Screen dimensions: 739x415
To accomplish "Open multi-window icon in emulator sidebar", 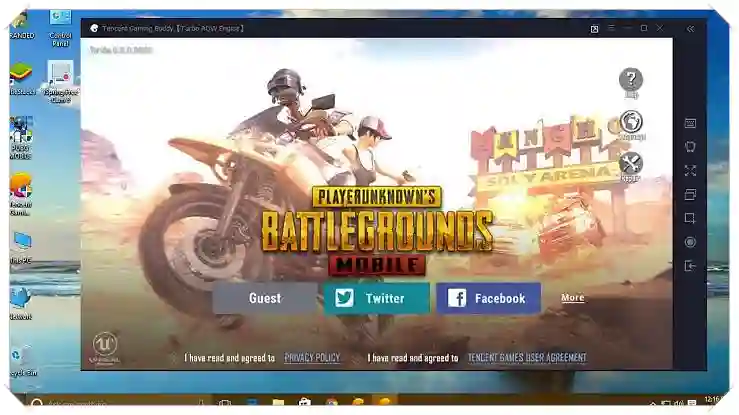I will (690, 194).
